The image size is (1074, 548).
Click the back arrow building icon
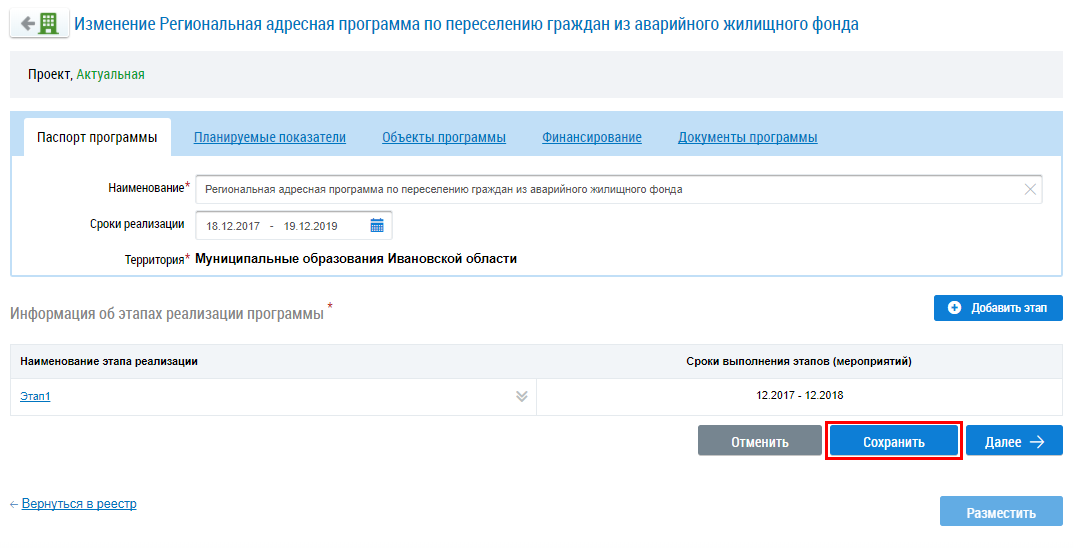(39, 24)
